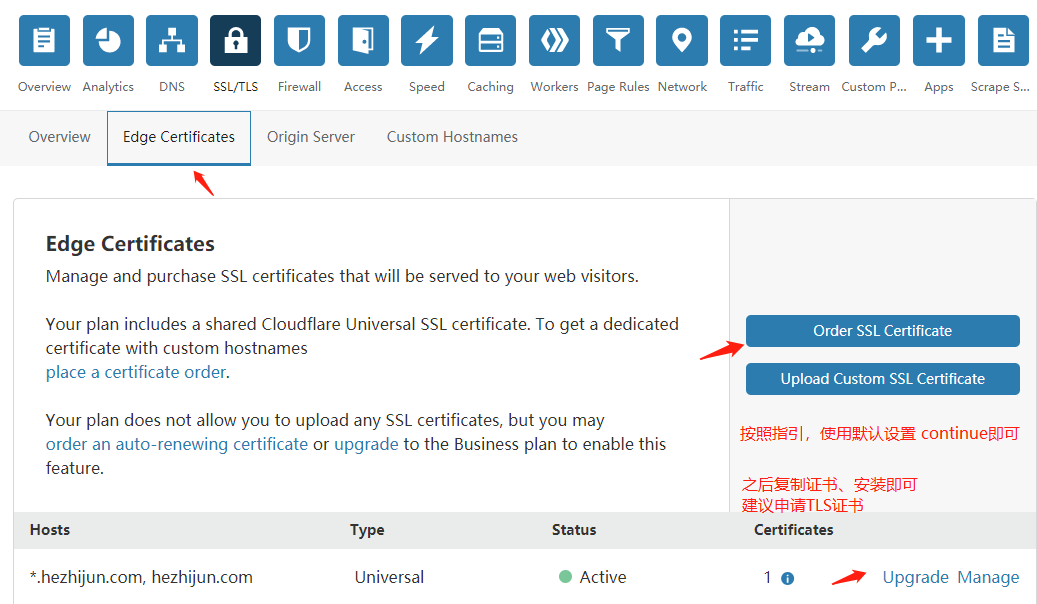Open the Speed lightning bolt icon
Viewport: 1037px width, 604px height.
click(427, 41)
